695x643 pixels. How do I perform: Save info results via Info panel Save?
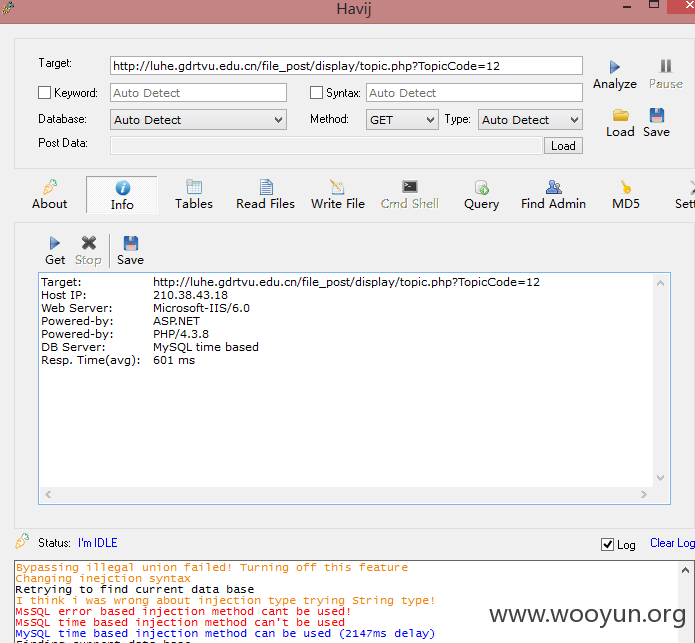pyautogui.click(x=130, y=251)
